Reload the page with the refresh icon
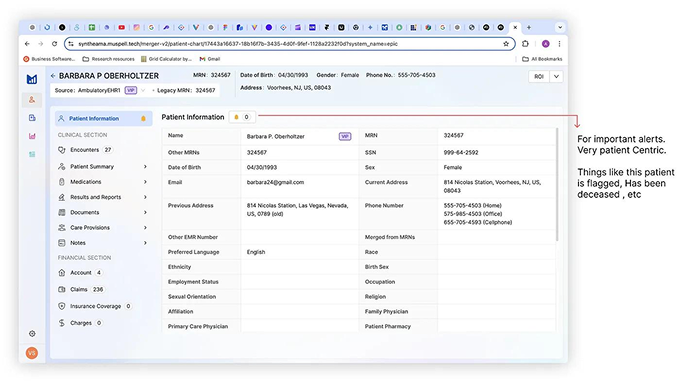Image resolution: width=680 pixels, height=383 pixels. point(54,44)
